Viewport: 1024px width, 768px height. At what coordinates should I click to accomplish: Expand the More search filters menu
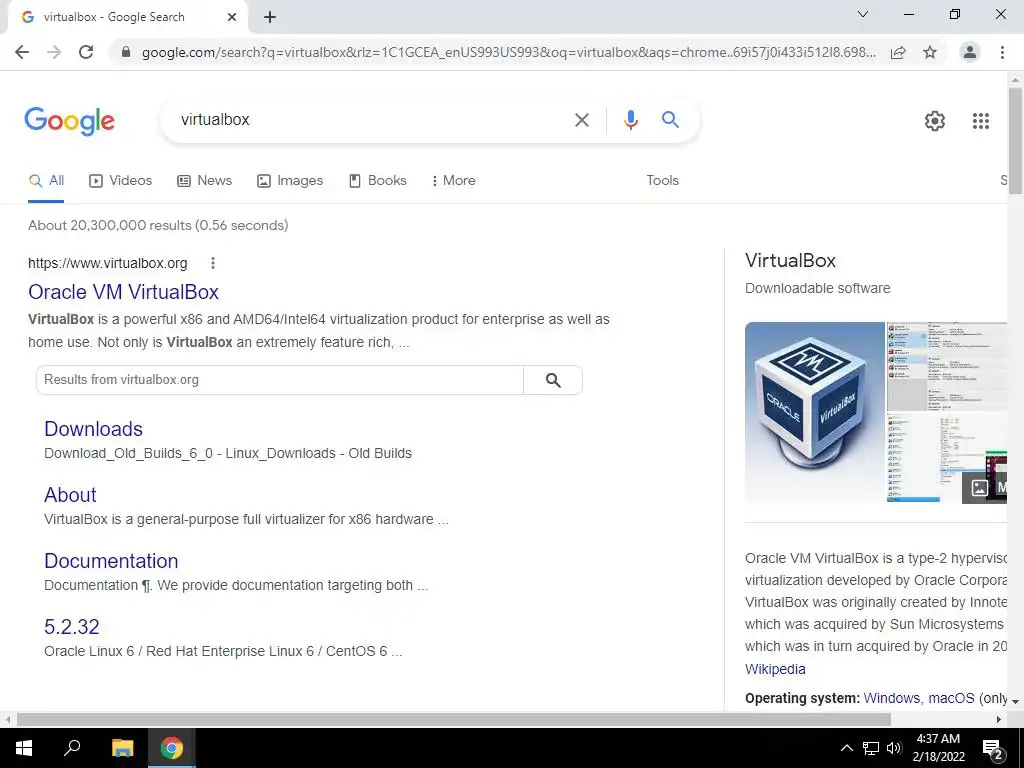click(453, 181)
